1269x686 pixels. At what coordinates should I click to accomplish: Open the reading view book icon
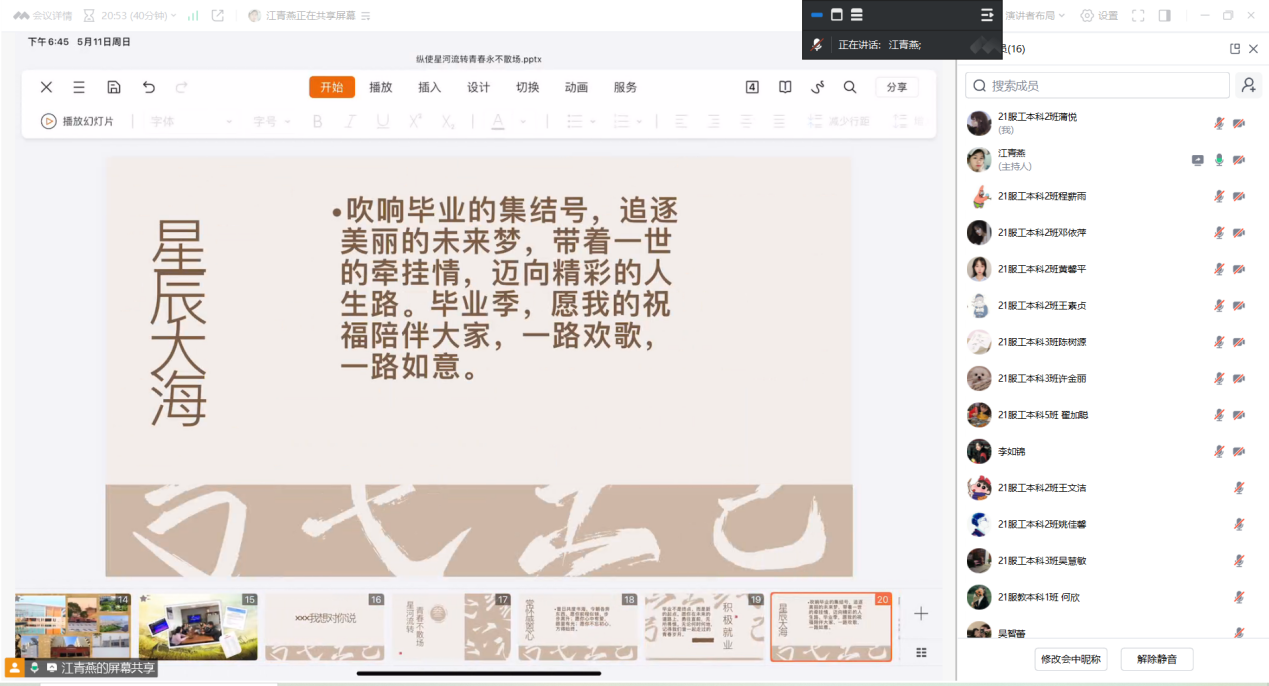(x=785, y=87)
